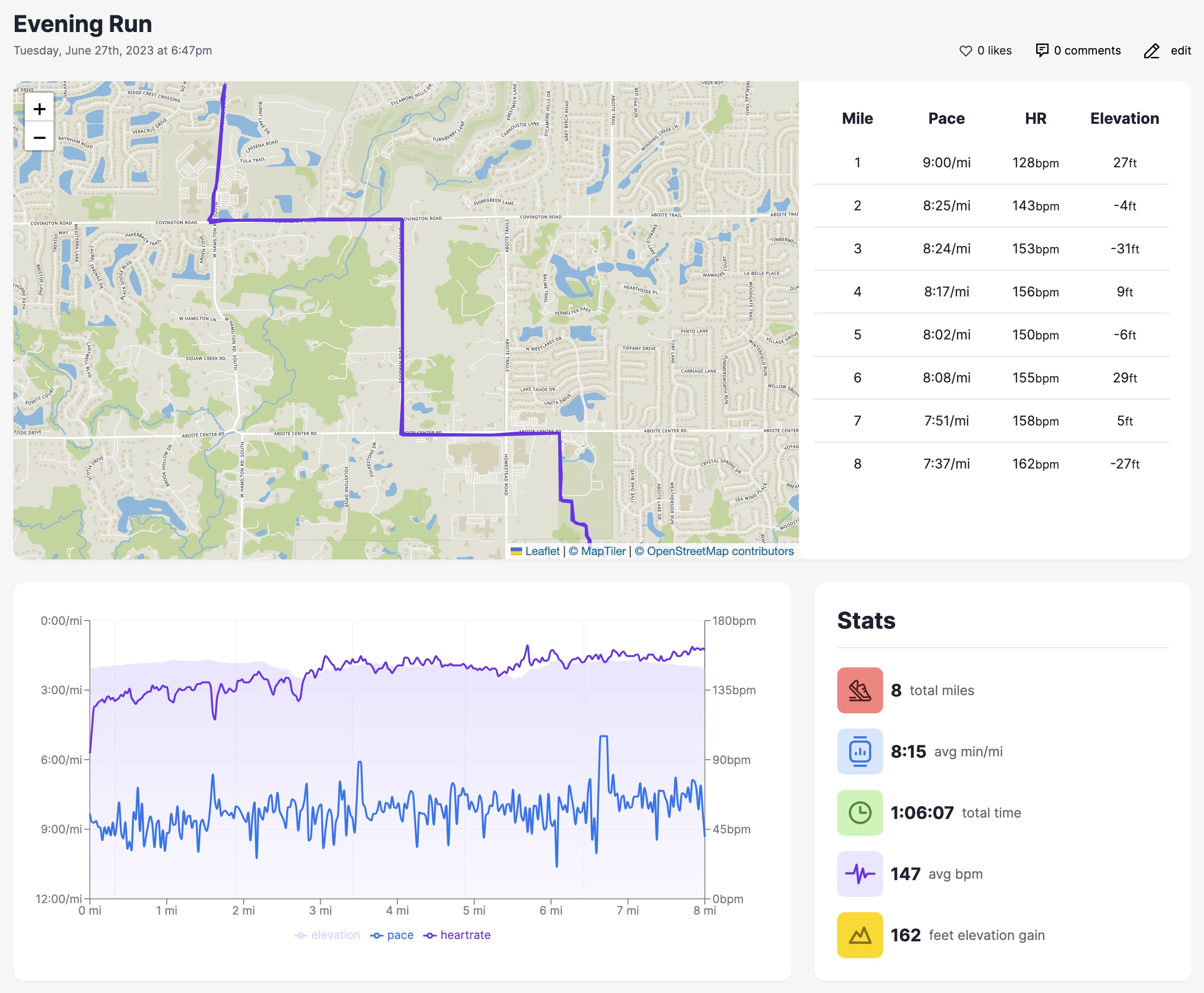Open OpenStreetMap contributors link

point(720,551)
